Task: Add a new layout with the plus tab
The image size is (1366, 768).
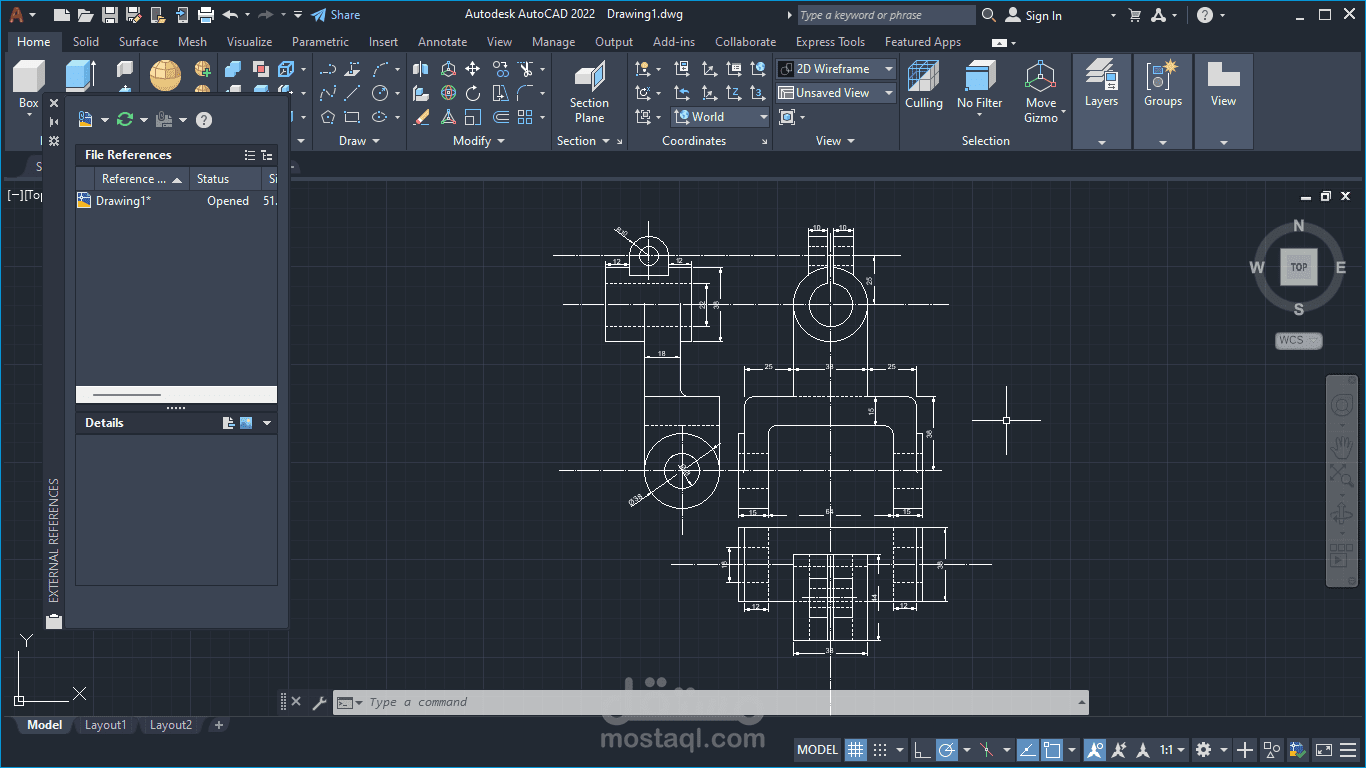Action: [219, 725]
